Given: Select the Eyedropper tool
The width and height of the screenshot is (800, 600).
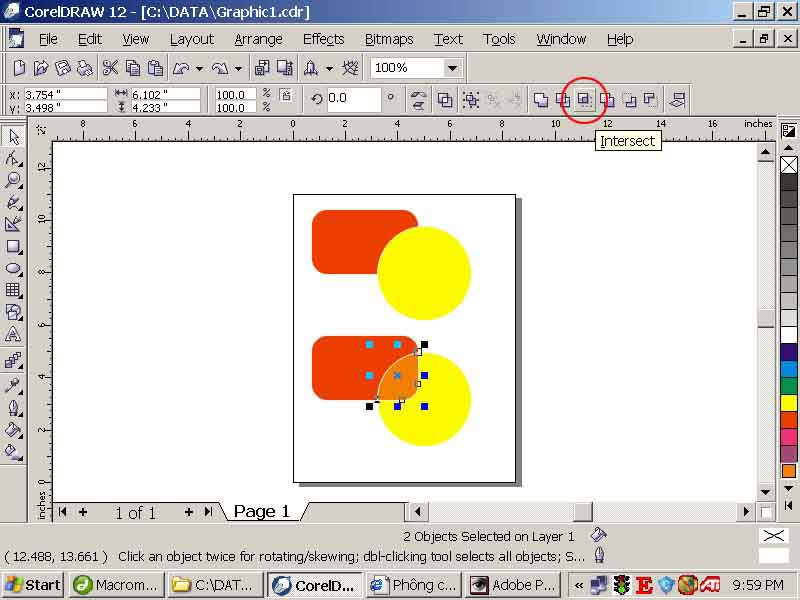Looking at the screenshot, I should pyautogui.click(x=13, y=386).
